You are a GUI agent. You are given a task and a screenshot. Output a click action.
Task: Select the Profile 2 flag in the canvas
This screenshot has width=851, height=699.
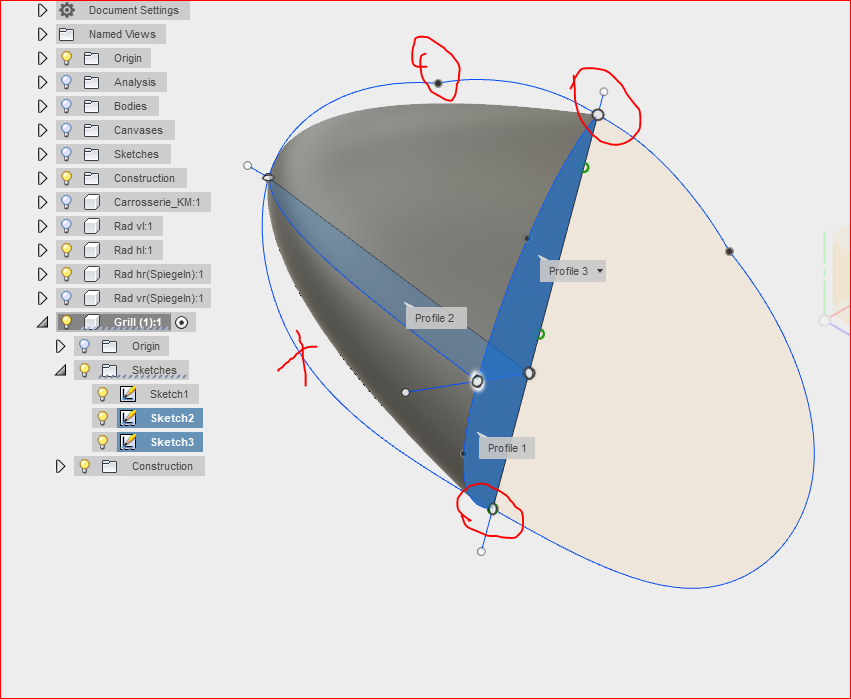click(436, 317)
